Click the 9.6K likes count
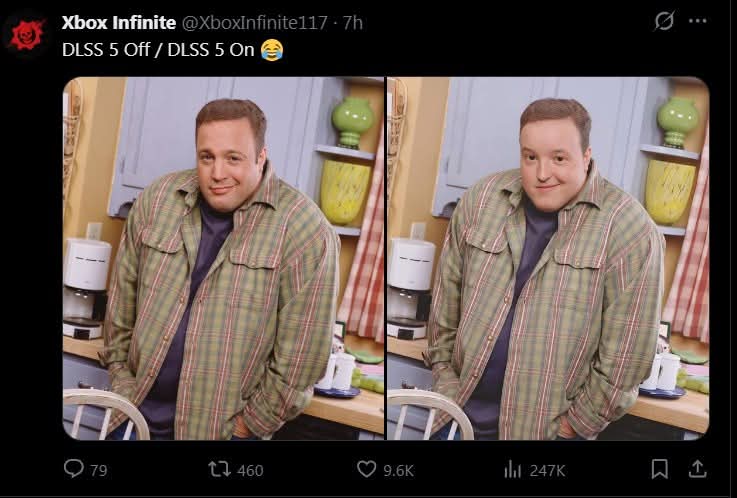 399,470
